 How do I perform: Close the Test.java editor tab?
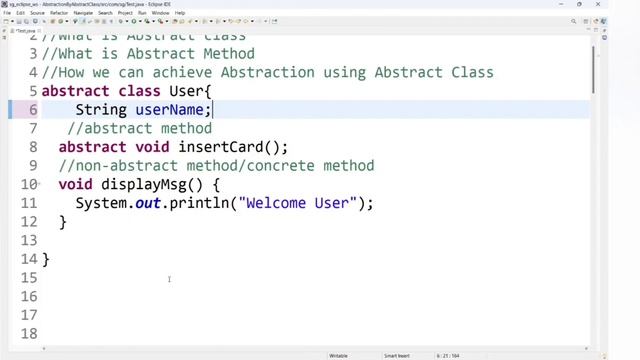pyautogui.click(x=39, y=31)
